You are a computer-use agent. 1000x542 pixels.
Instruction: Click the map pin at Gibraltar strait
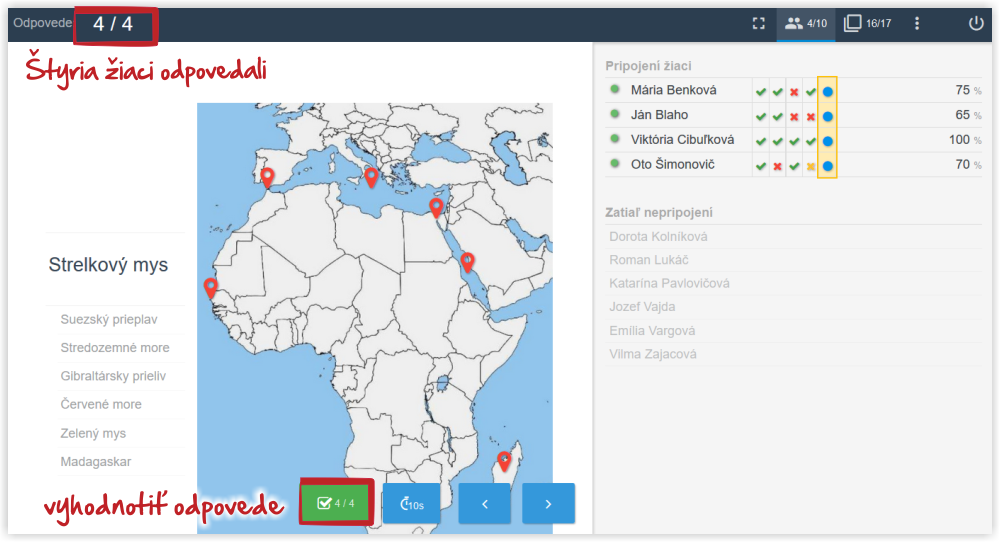(x=267, y=177)
